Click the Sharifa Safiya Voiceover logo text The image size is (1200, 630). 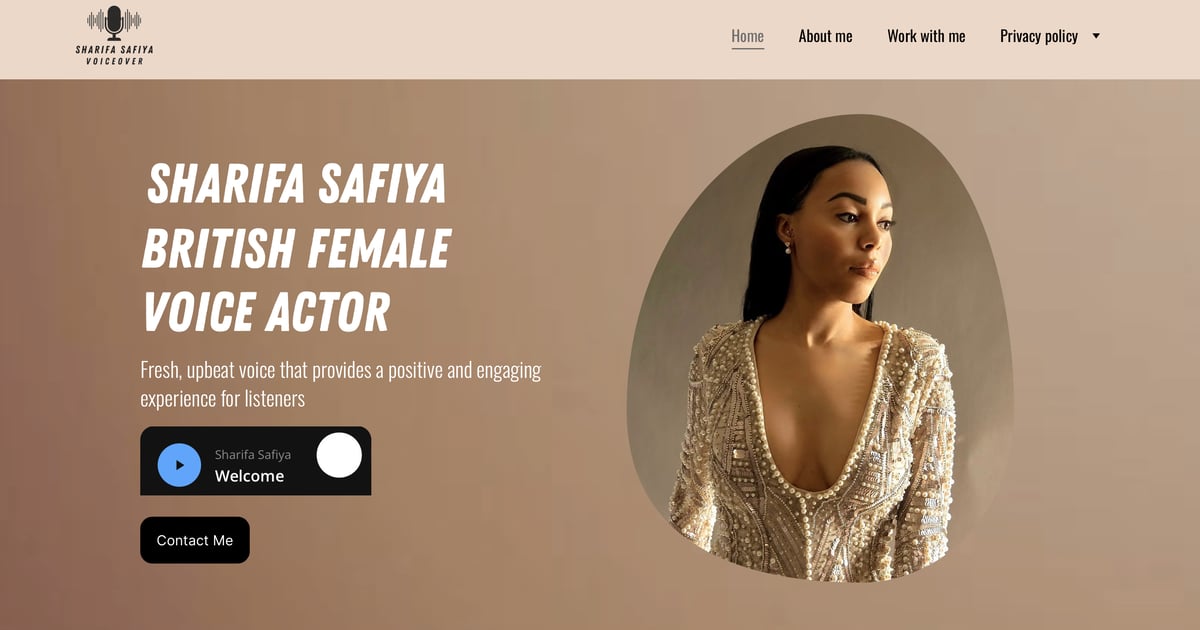114,55
